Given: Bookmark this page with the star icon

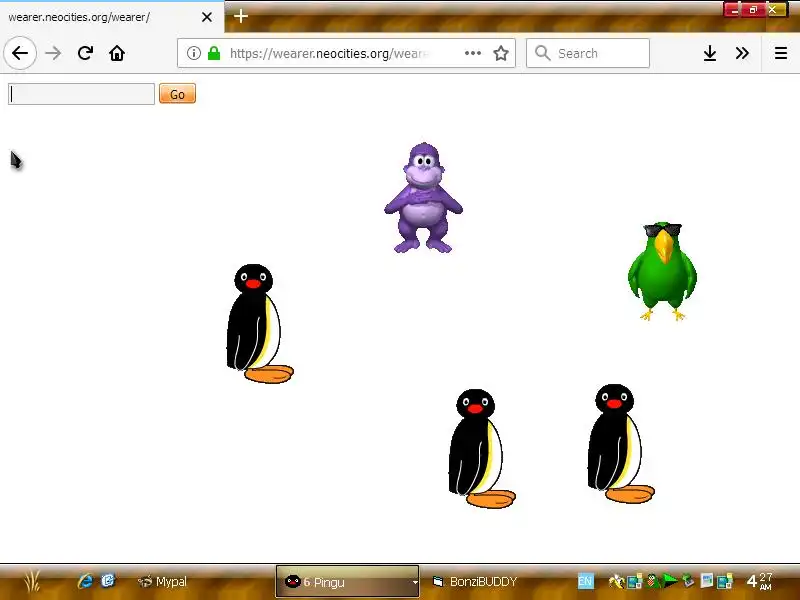Looking at the screenshot, I should 501,53.
